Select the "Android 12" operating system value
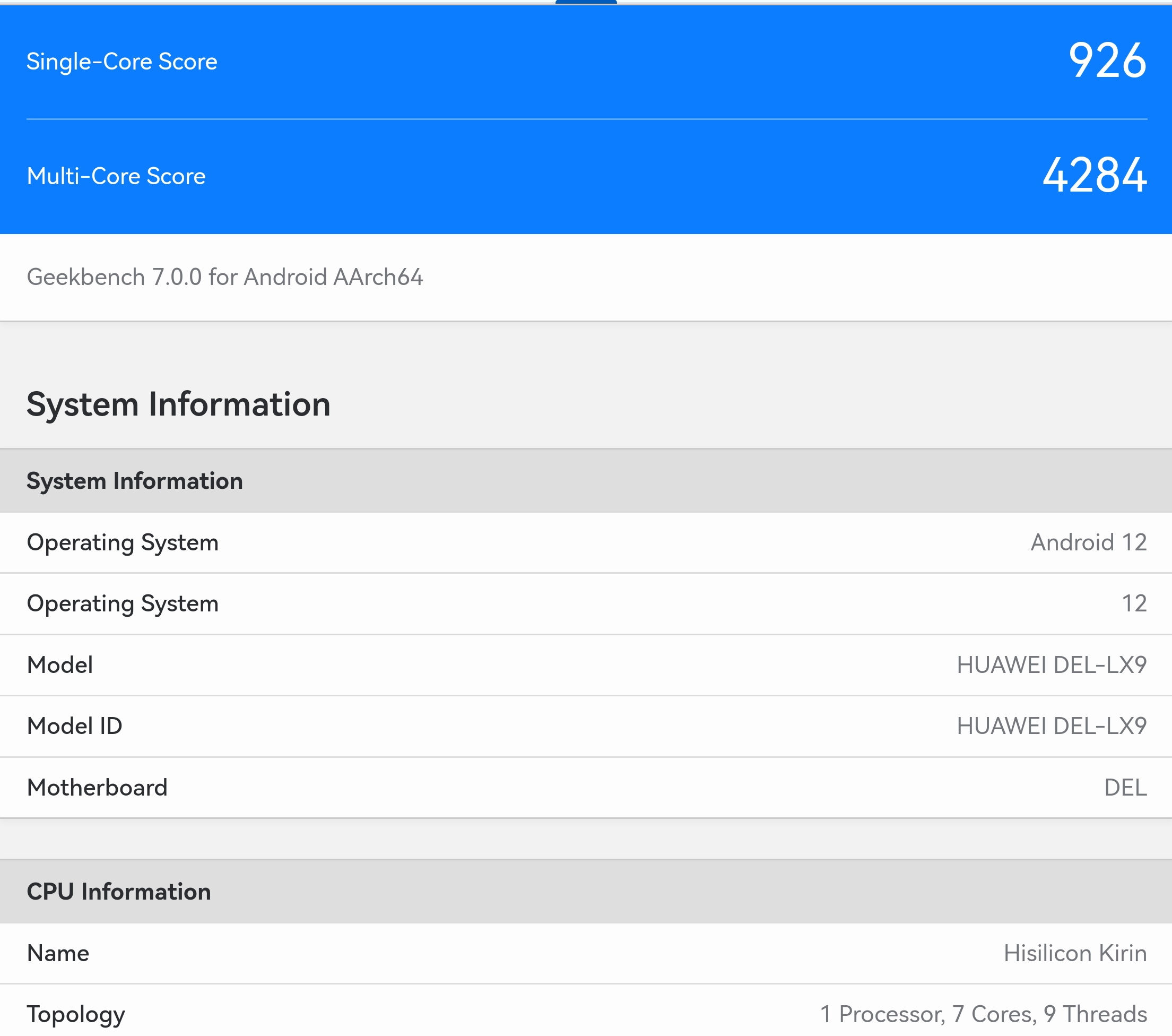This screenshot has height=1036, width=1172. coord(1089,542)
